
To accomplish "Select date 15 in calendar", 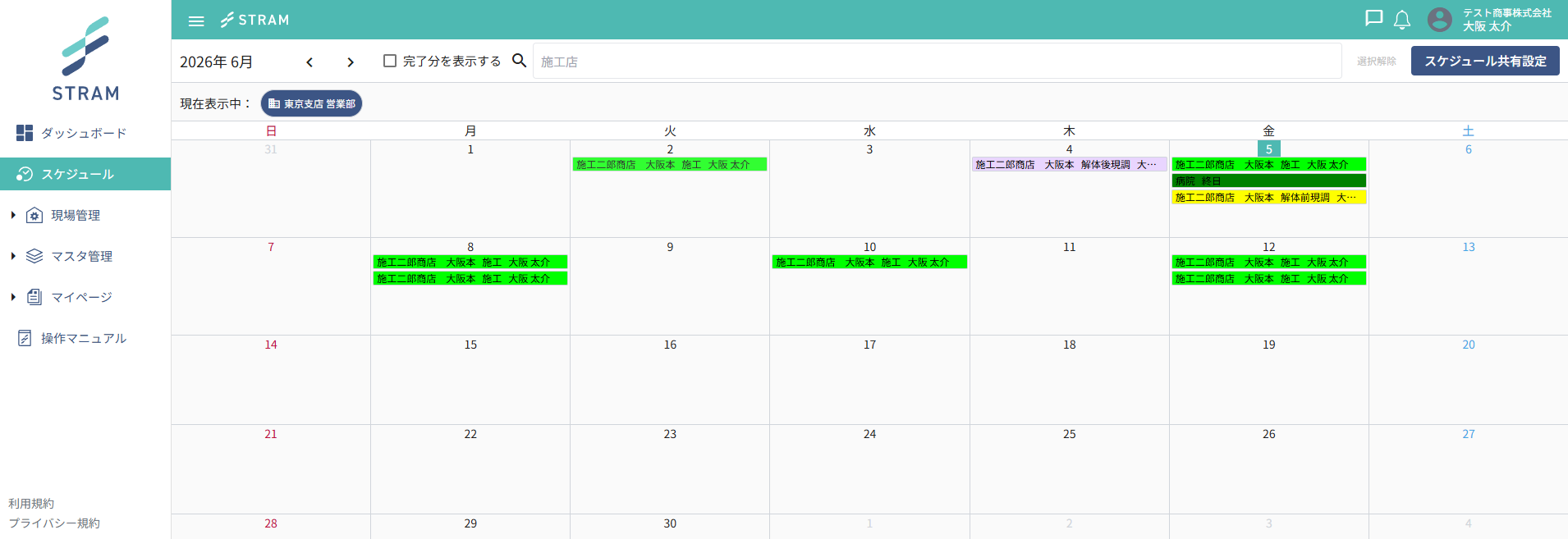I will pyautogui.click(x=470, y=345).
